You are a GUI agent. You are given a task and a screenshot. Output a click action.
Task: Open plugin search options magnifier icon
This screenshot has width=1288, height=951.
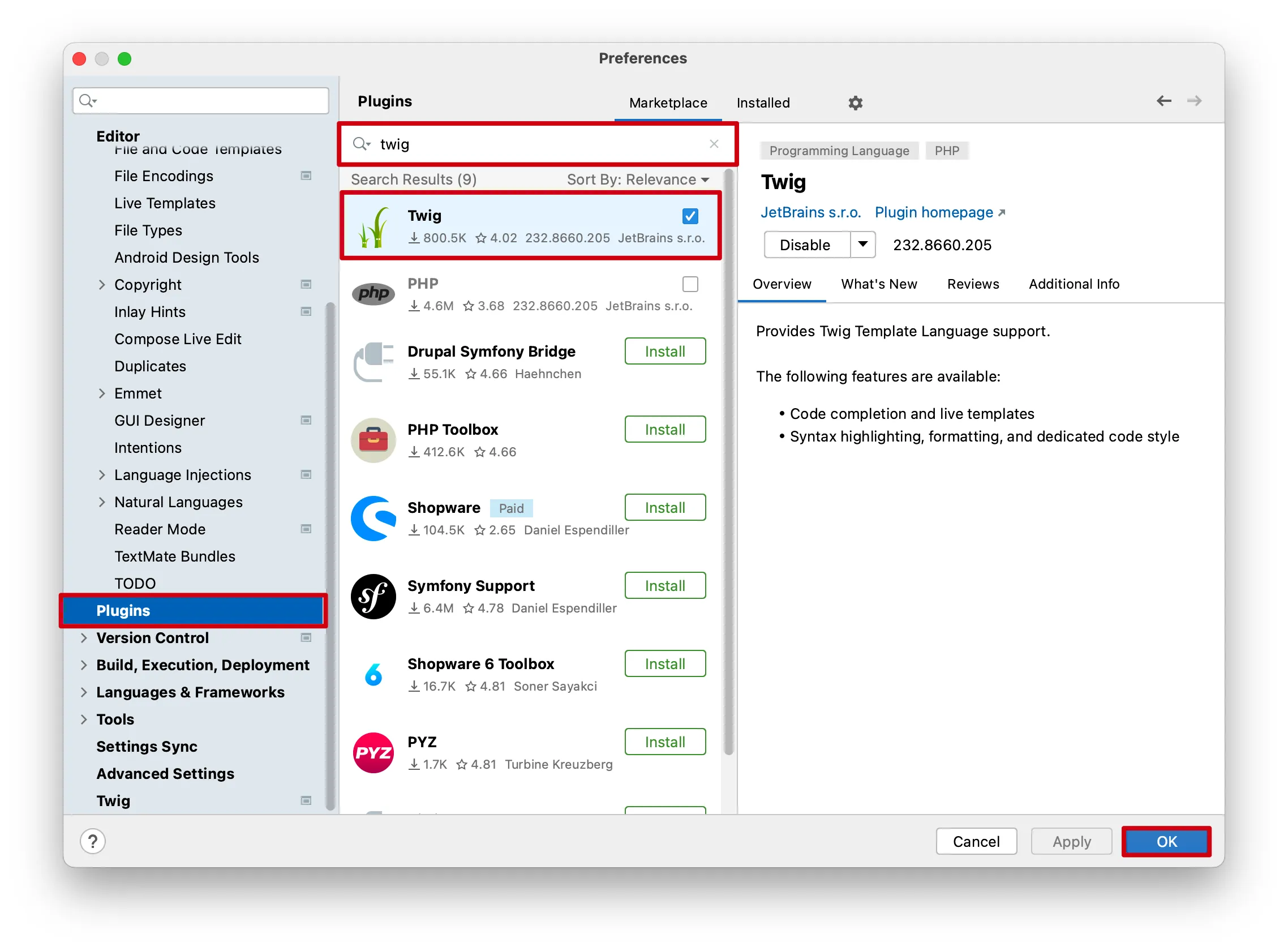[362, 143]
